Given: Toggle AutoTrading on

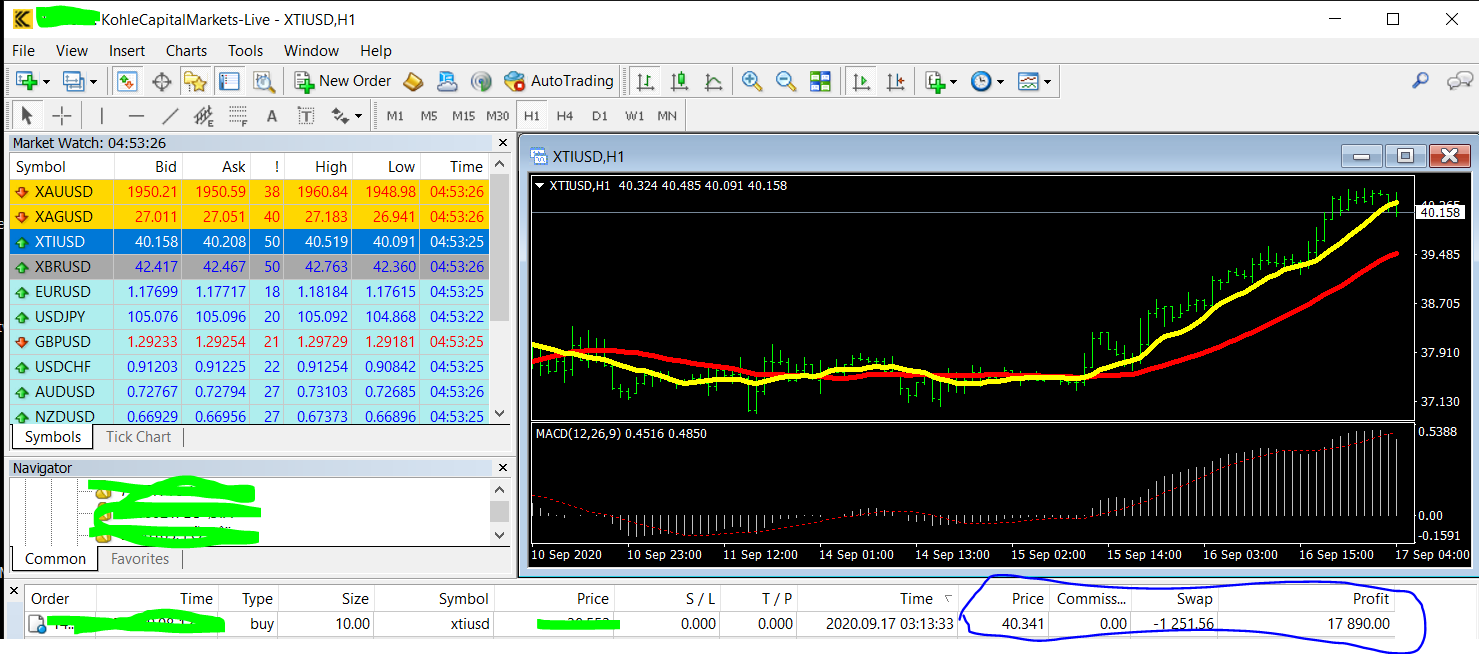Looking at the screenshot, I should [559, 81].
